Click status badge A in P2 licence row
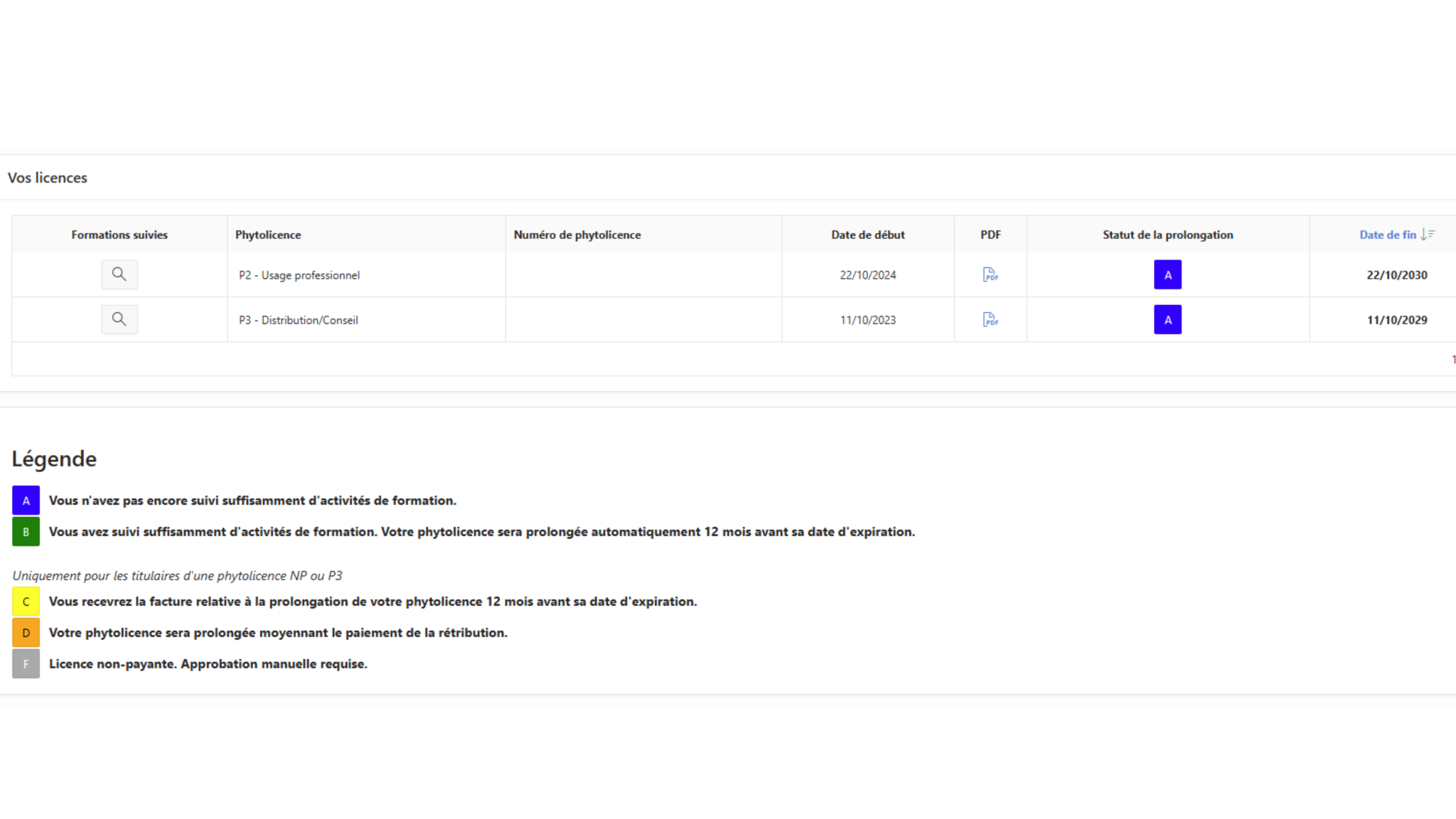Viewport: 1456px width, 819px height. click(x=1167, y=274)
